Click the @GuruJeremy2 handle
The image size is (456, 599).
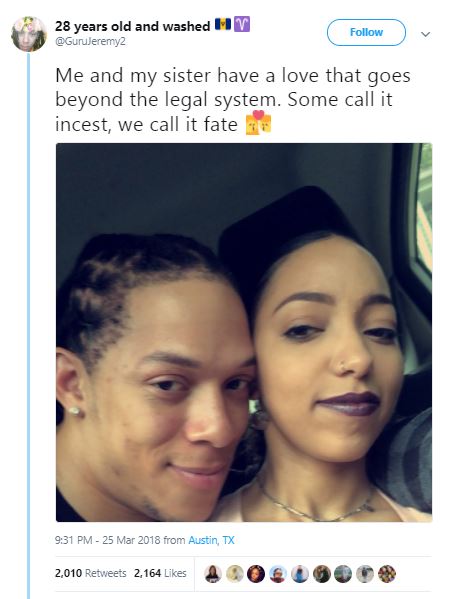pyautogui.click(x=91, y=41)
